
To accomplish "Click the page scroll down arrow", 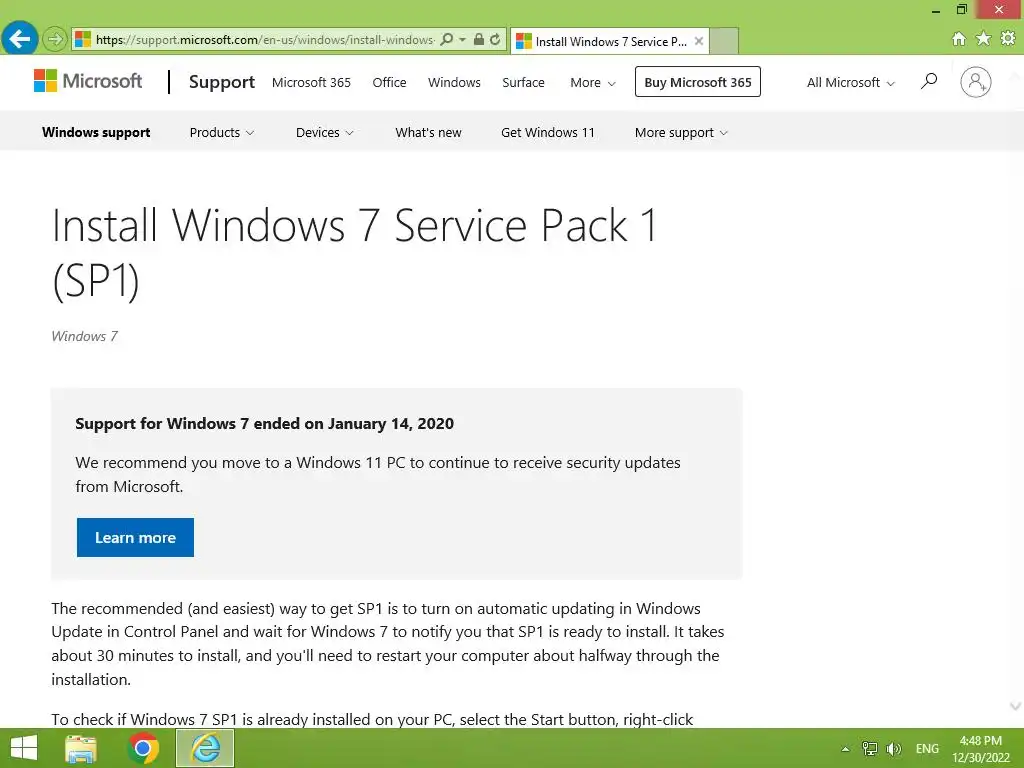I will coord(1016,706).
